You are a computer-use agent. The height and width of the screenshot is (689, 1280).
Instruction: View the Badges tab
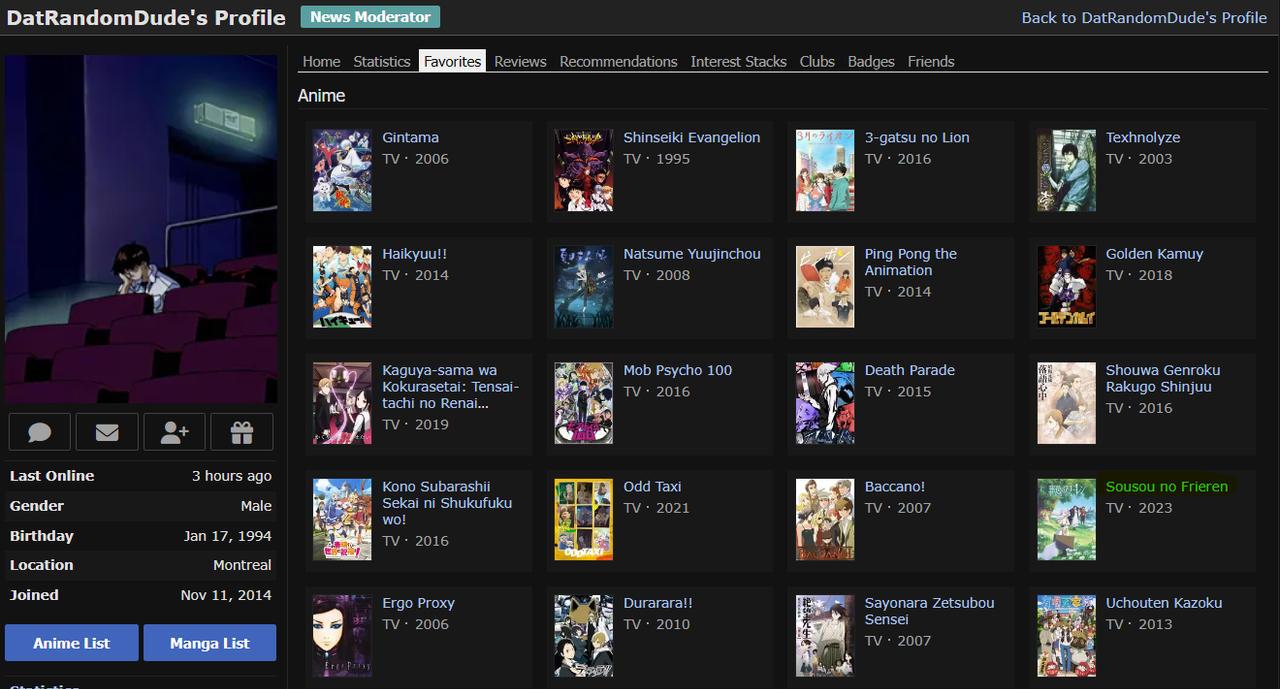coord(871,61)
